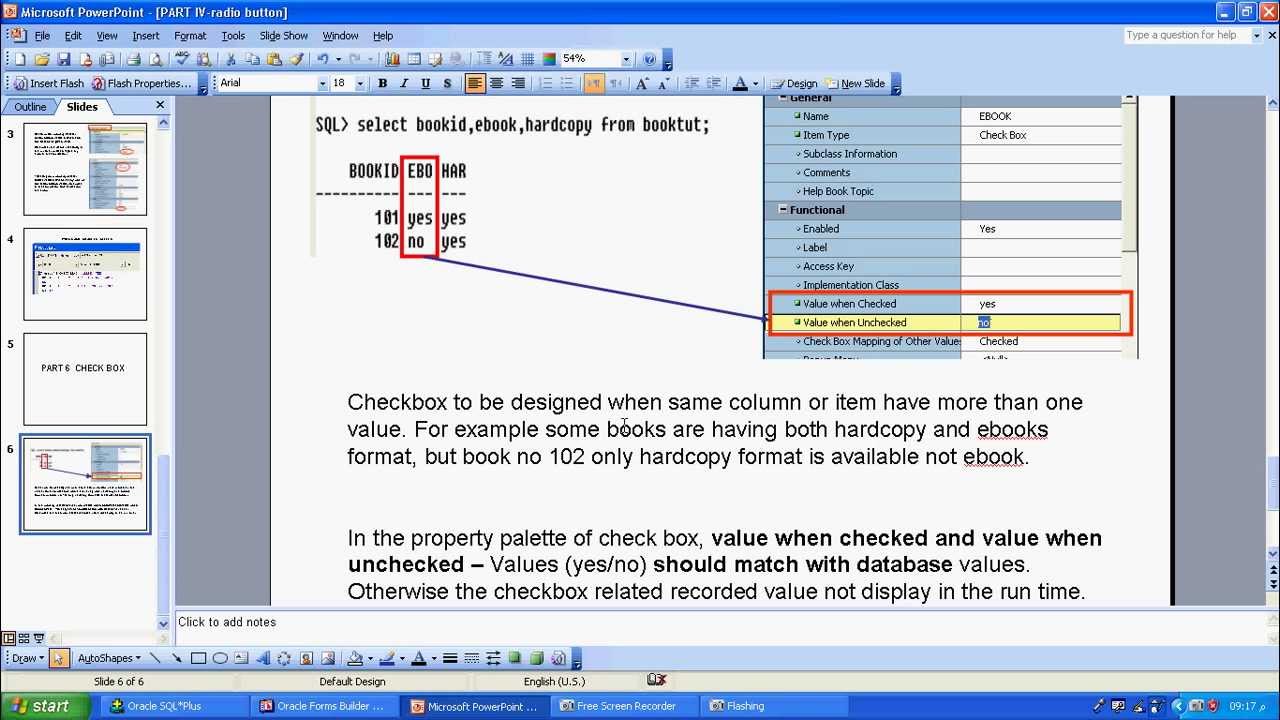Open the Slide Show menu

pos(284,35)
